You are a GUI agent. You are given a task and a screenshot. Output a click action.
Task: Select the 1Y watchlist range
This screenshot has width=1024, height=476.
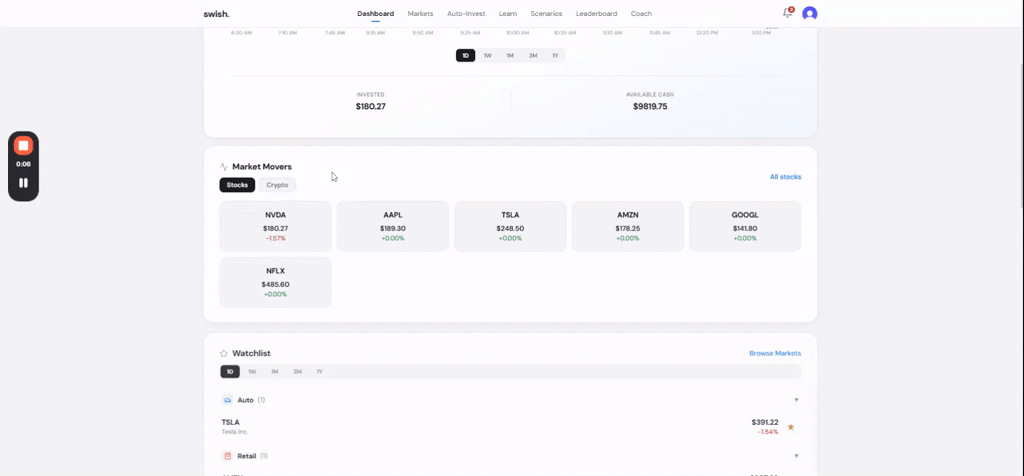point(319,372)
